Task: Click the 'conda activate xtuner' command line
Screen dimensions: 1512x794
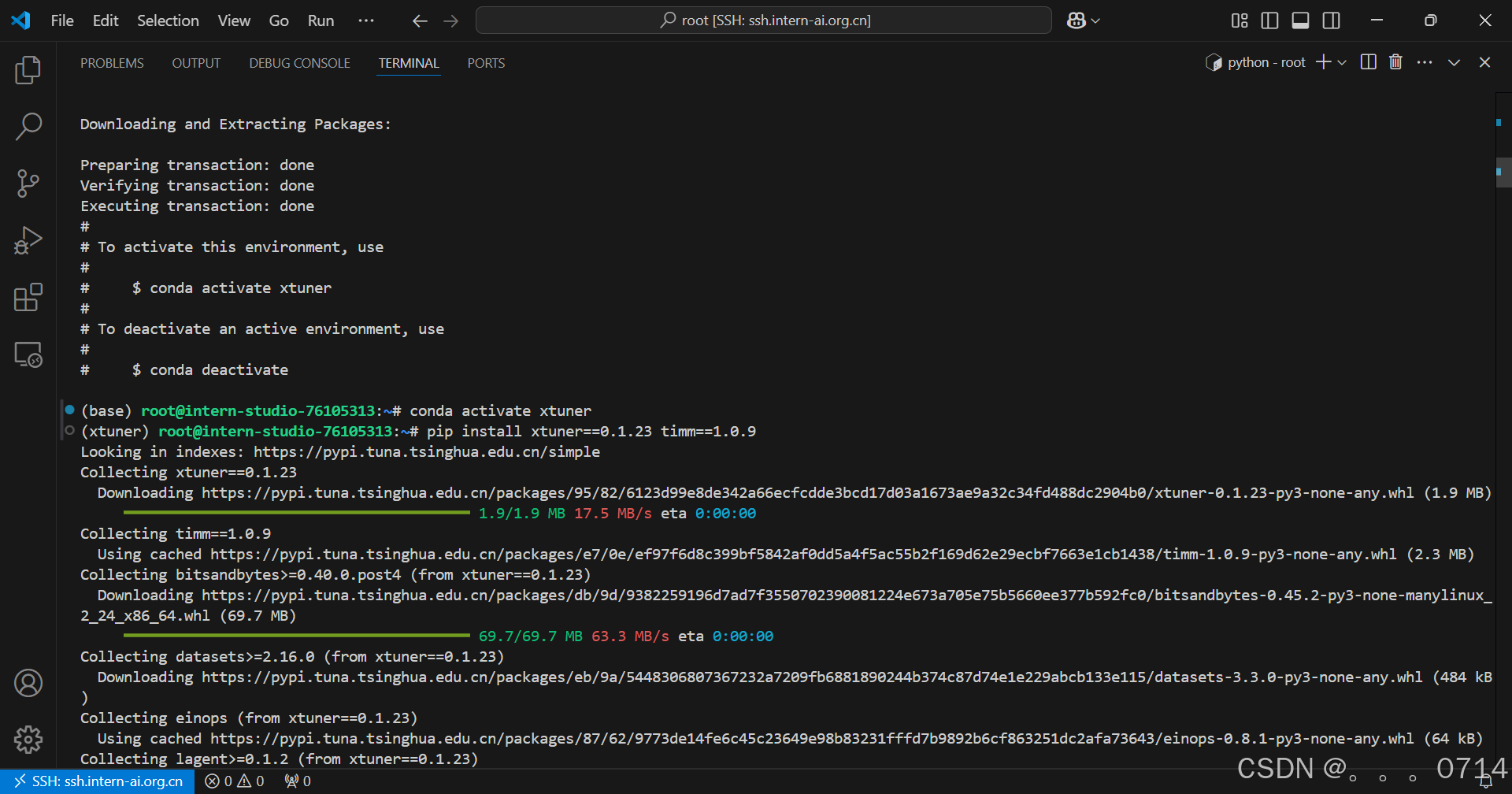Action: (500, 411)
